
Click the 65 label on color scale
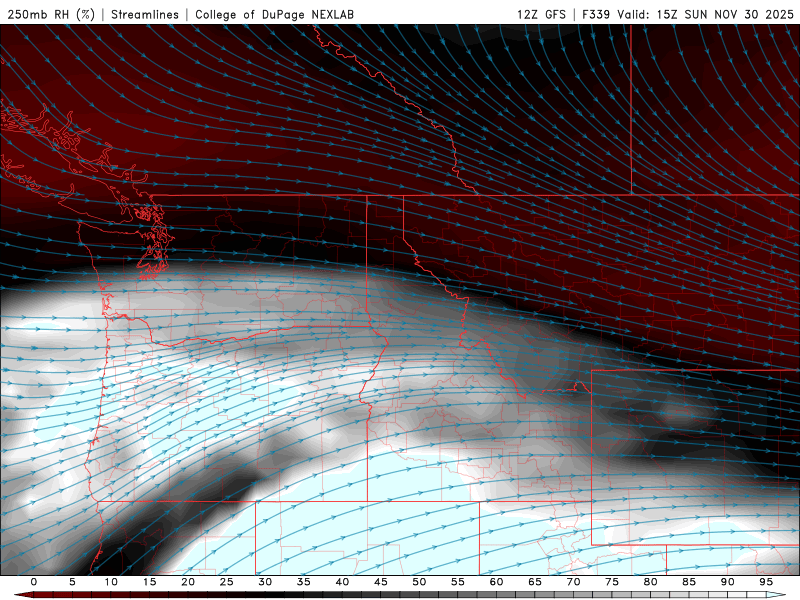pyautogui.click(x=535, y=582)
